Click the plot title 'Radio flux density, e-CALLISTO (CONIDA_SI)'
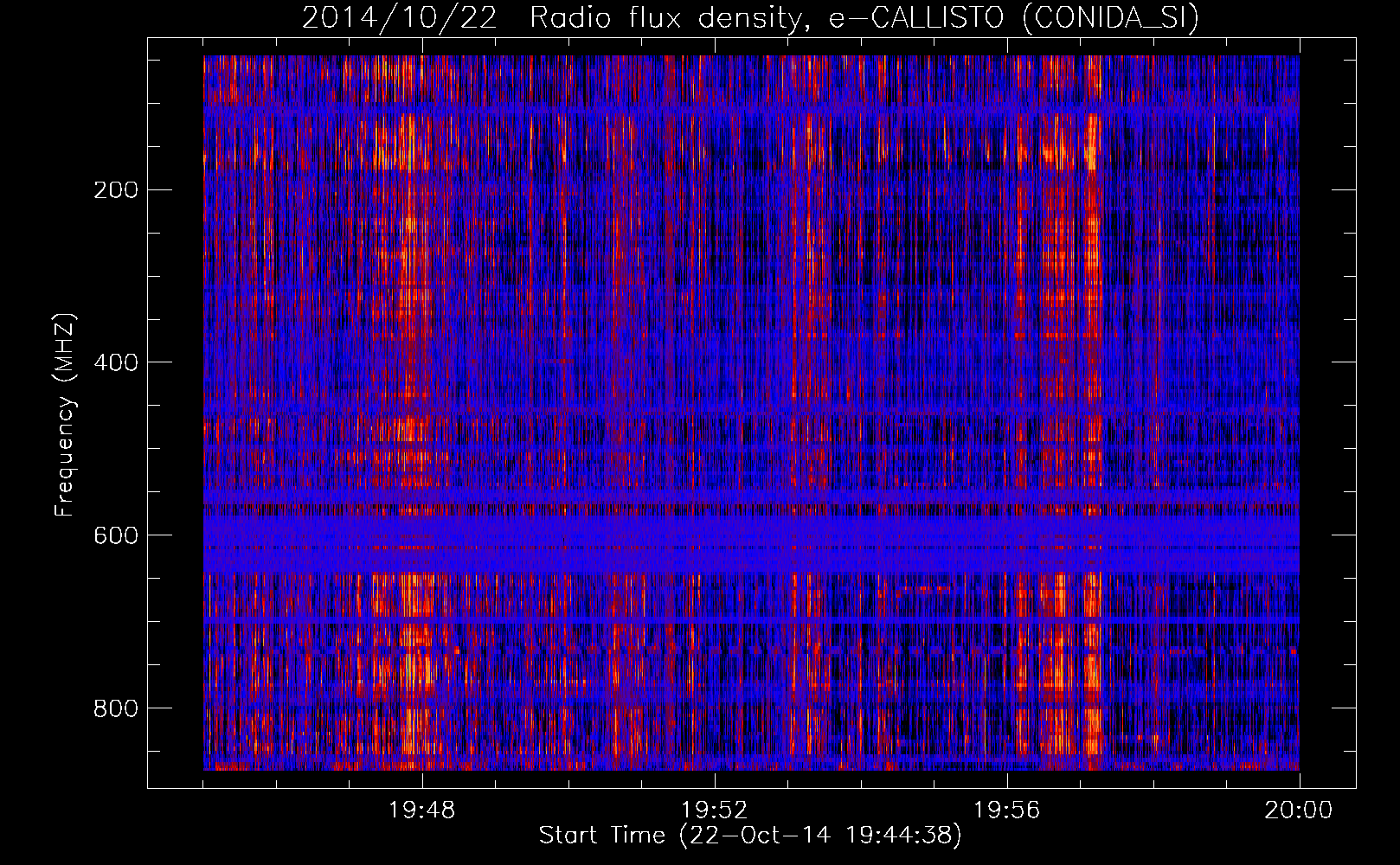The width and height of the screenshot is (1400, 865). [x=864, y=17]
